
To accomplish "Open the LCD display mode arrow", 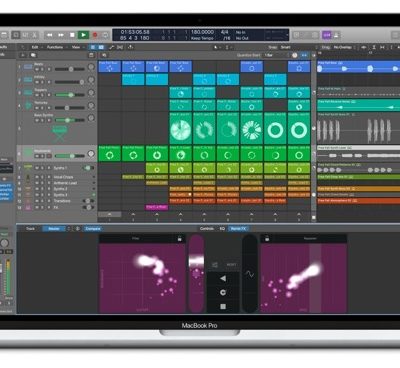I will (287, 35).
